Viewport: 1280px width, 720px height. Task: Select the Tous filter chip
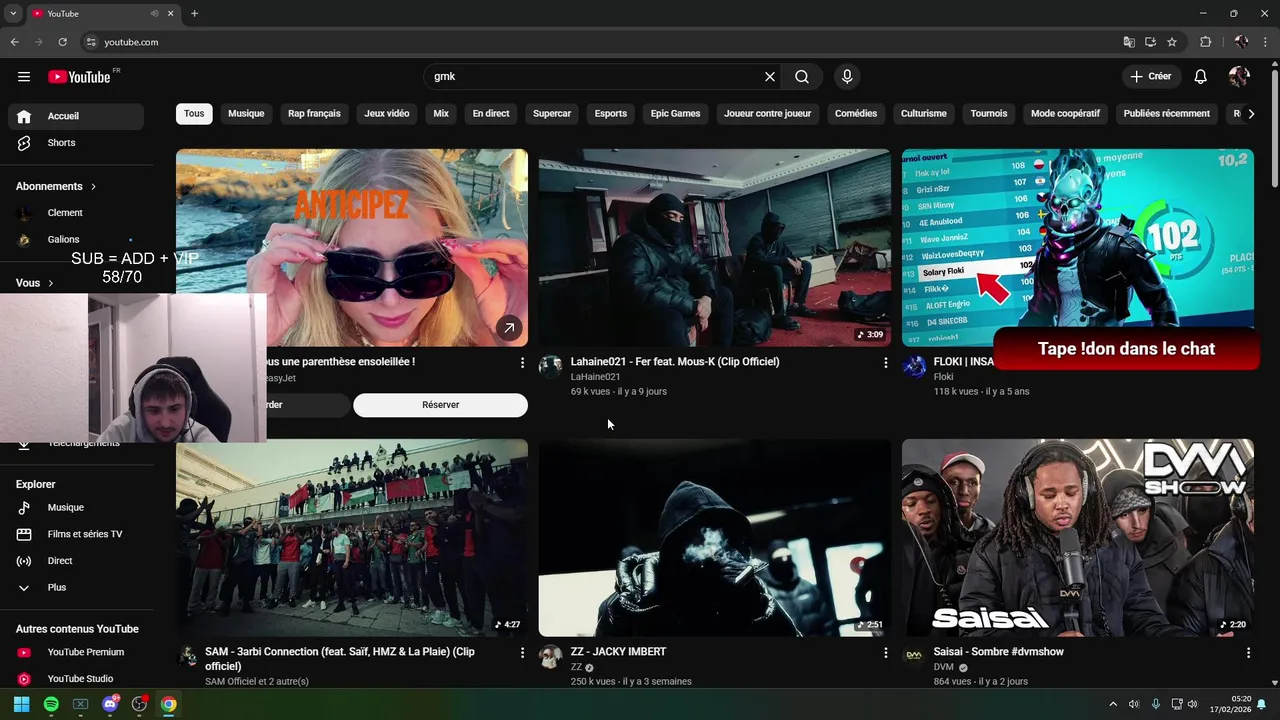click(194, 114)
